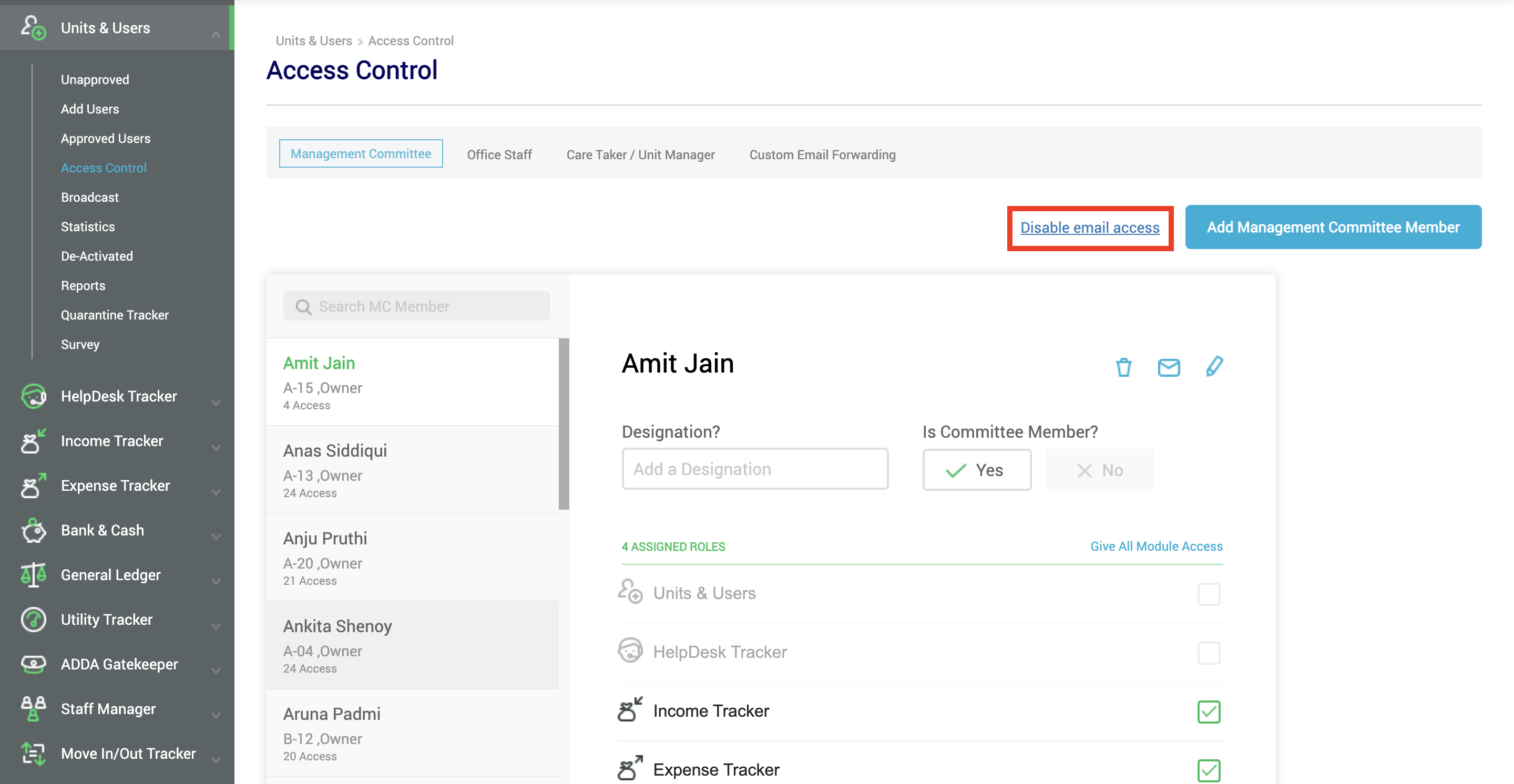Switch to Office Staff tab
This screenshot has height=784, width=1514.
coord(499,154)
